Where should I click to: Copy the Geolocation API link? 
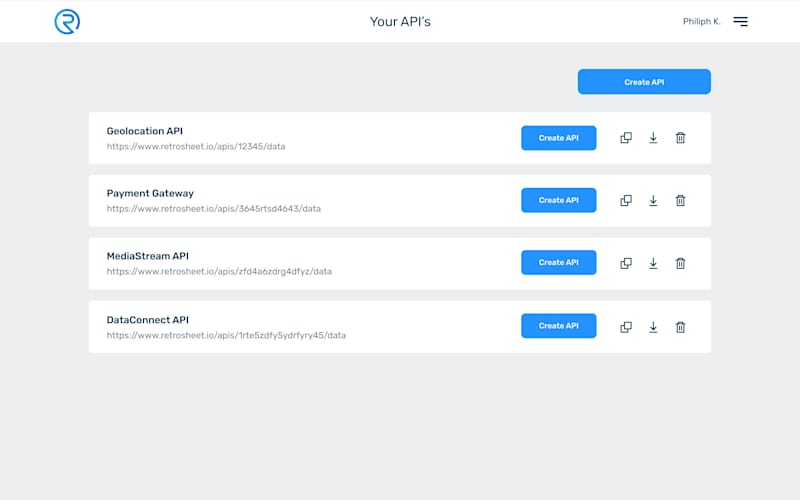click(x=626, y=138)
